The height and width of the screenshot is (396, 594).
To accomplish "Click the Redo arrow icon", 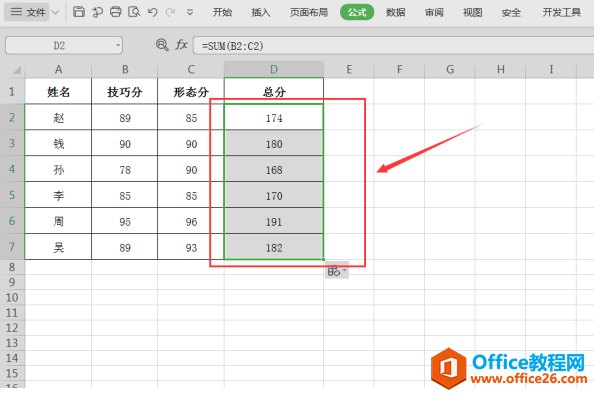I will 170,12.
